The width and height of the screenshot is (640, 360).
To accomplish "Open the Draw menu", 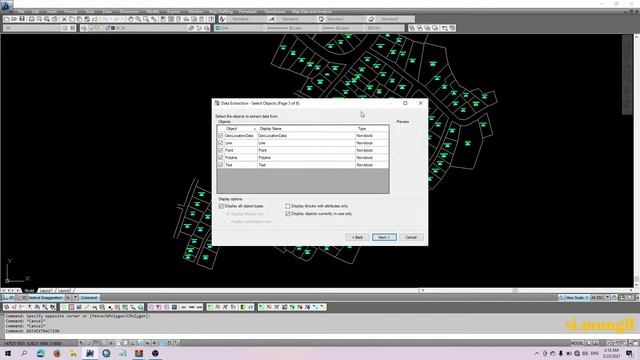I will pyautogui.click(x=107, y=12).
